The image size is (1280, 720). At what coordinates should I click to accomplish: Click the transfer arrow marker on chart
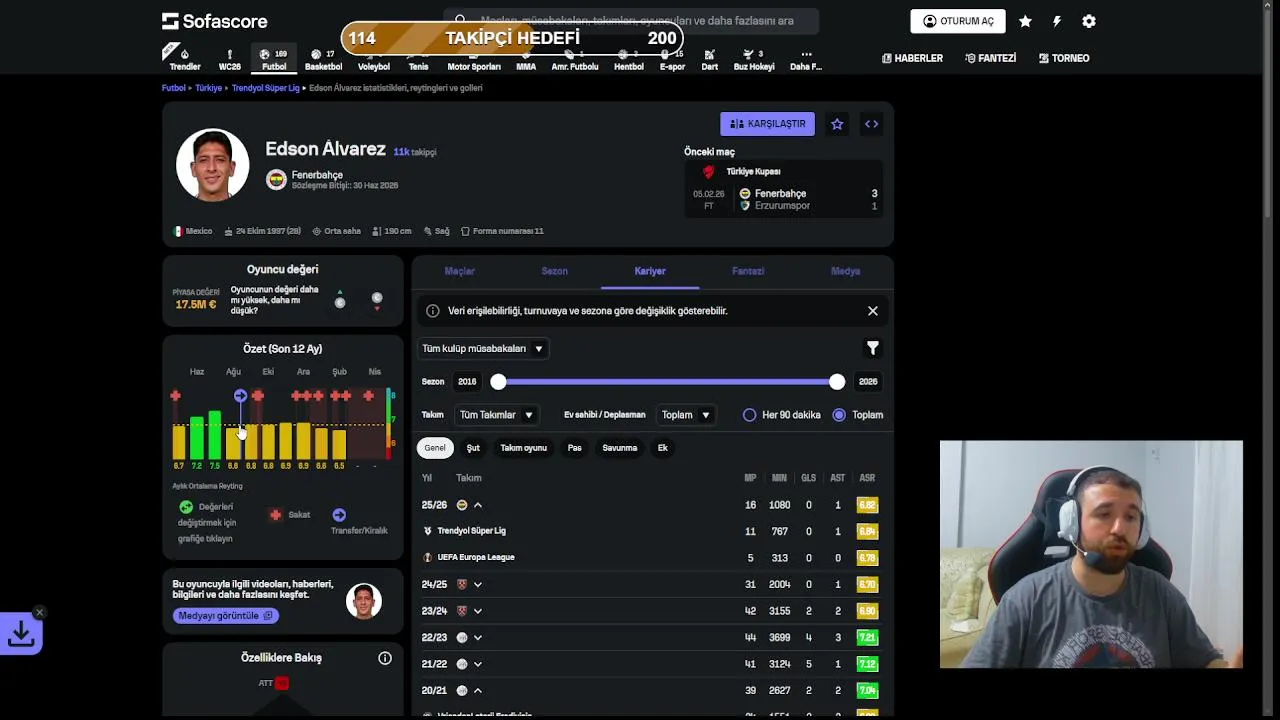(x=240, y=396)
